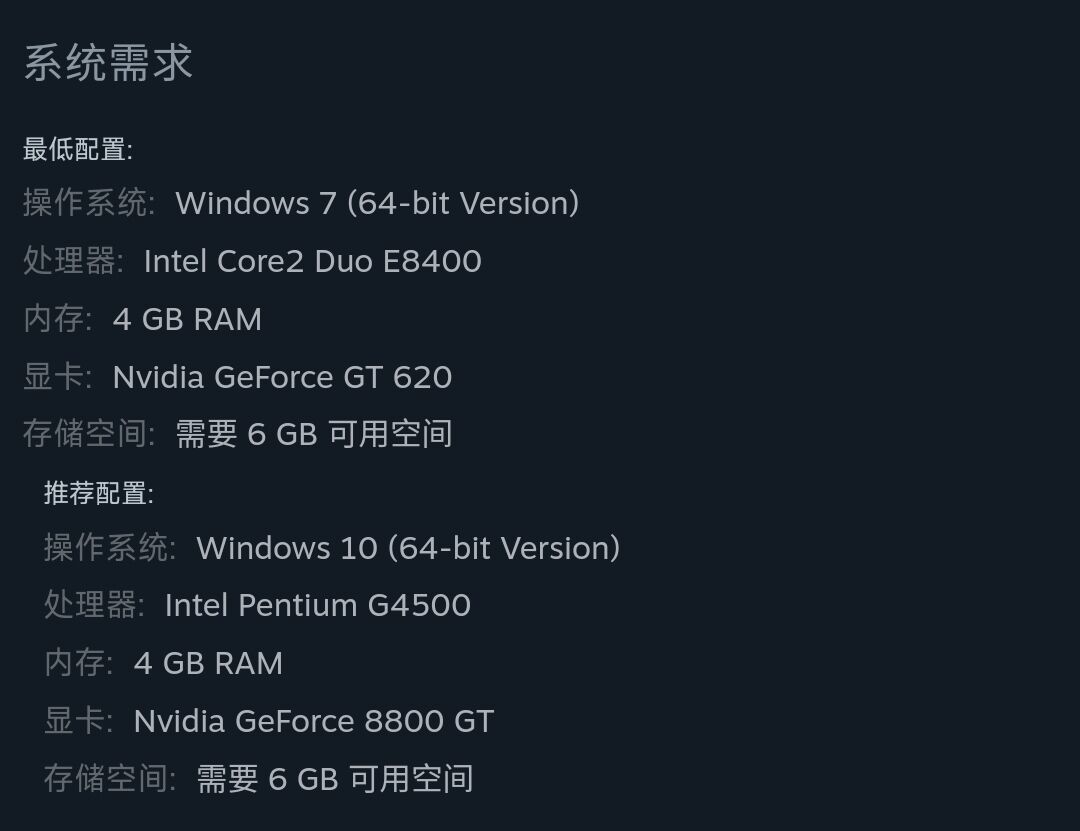Click 存储空间 label under 最低配置
This screenshot has width=1080, height=831.
coord(89,434)
